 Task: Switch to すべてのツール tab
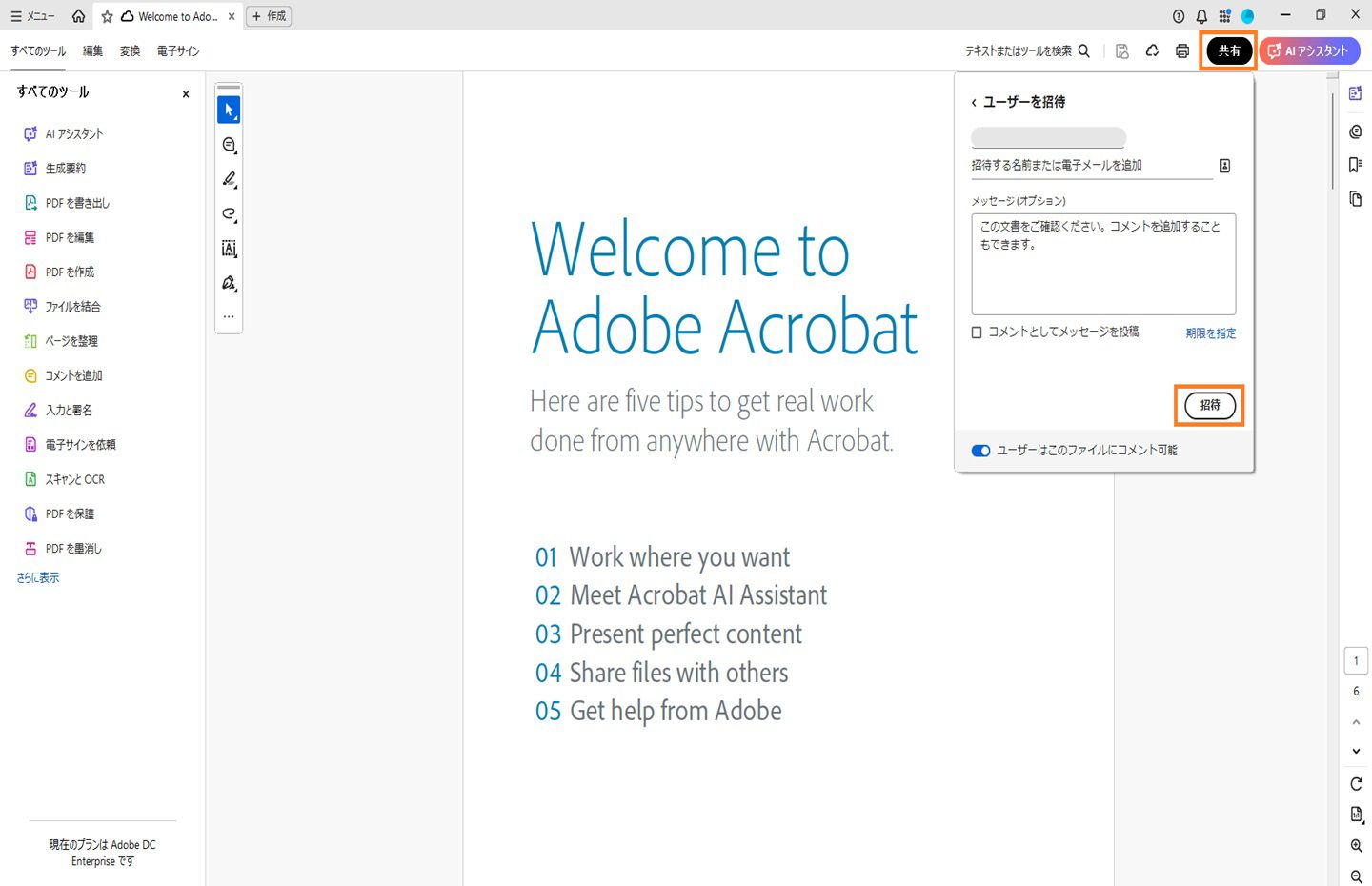tap(38, 51)
